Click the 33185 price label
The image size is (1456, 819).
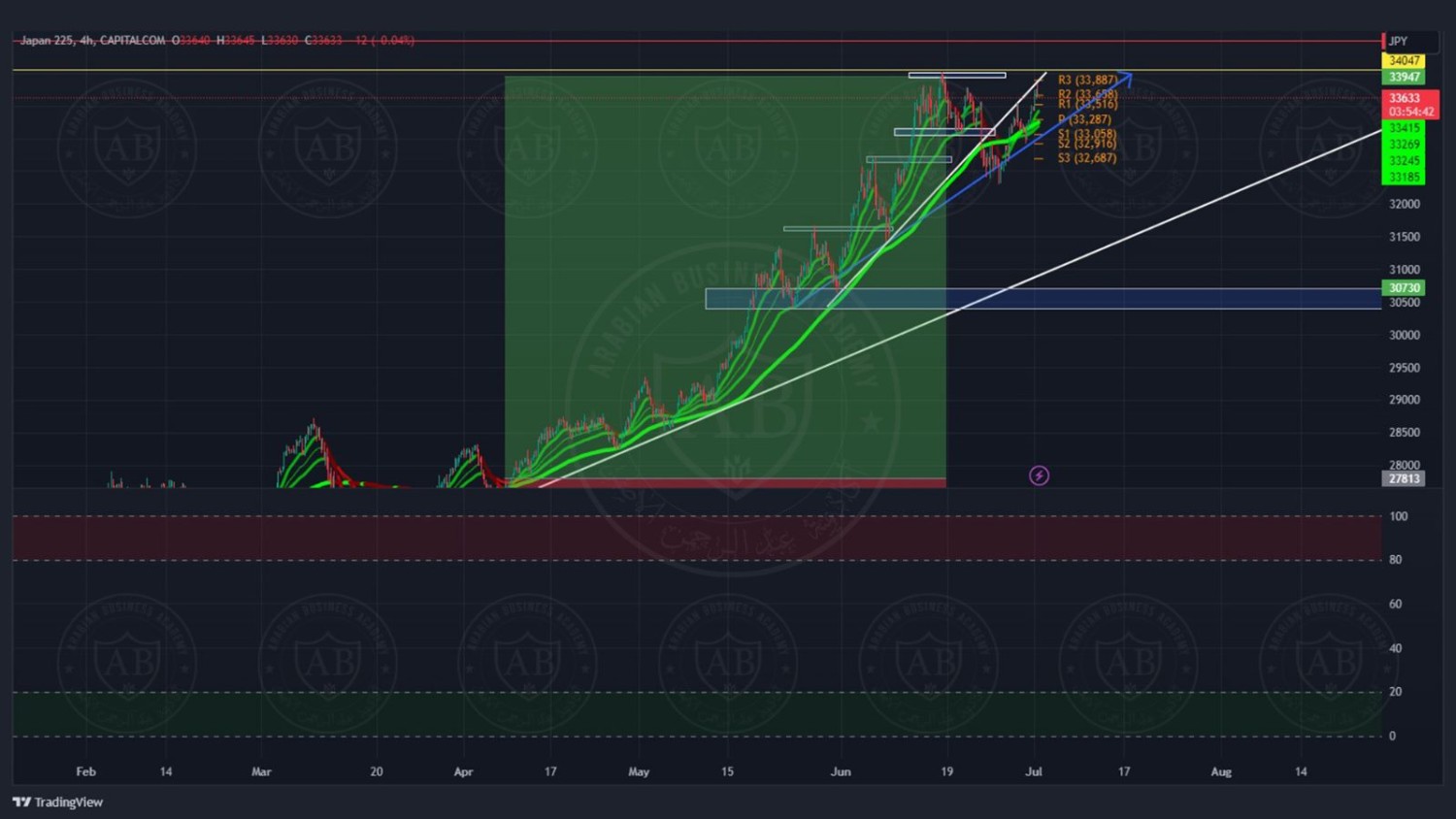point(1404,178)
